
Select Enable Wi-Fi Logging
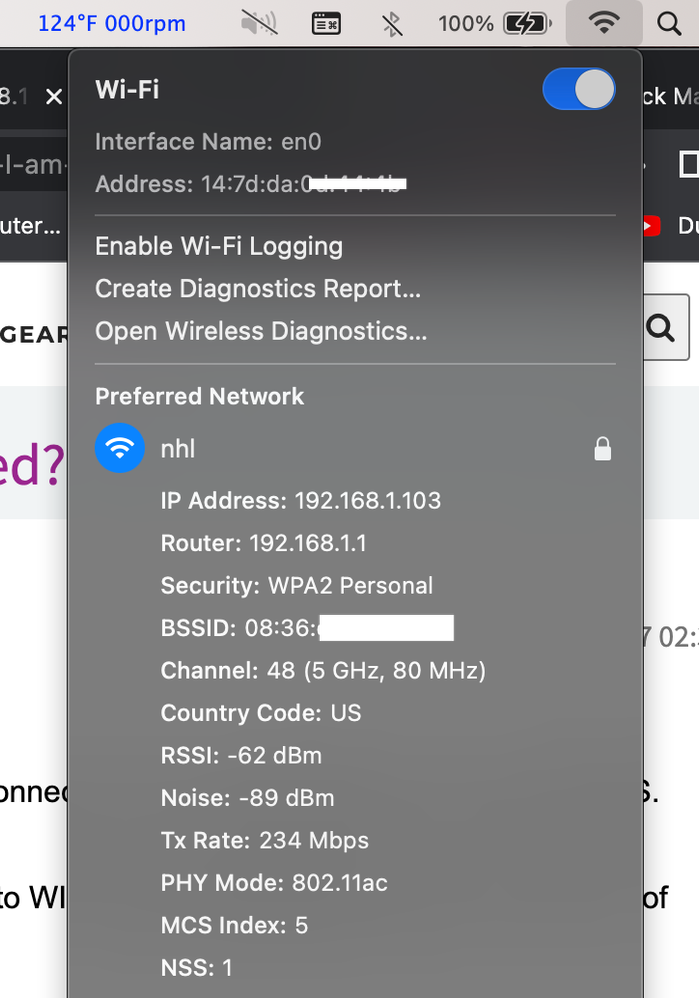[x=219, y=246]
